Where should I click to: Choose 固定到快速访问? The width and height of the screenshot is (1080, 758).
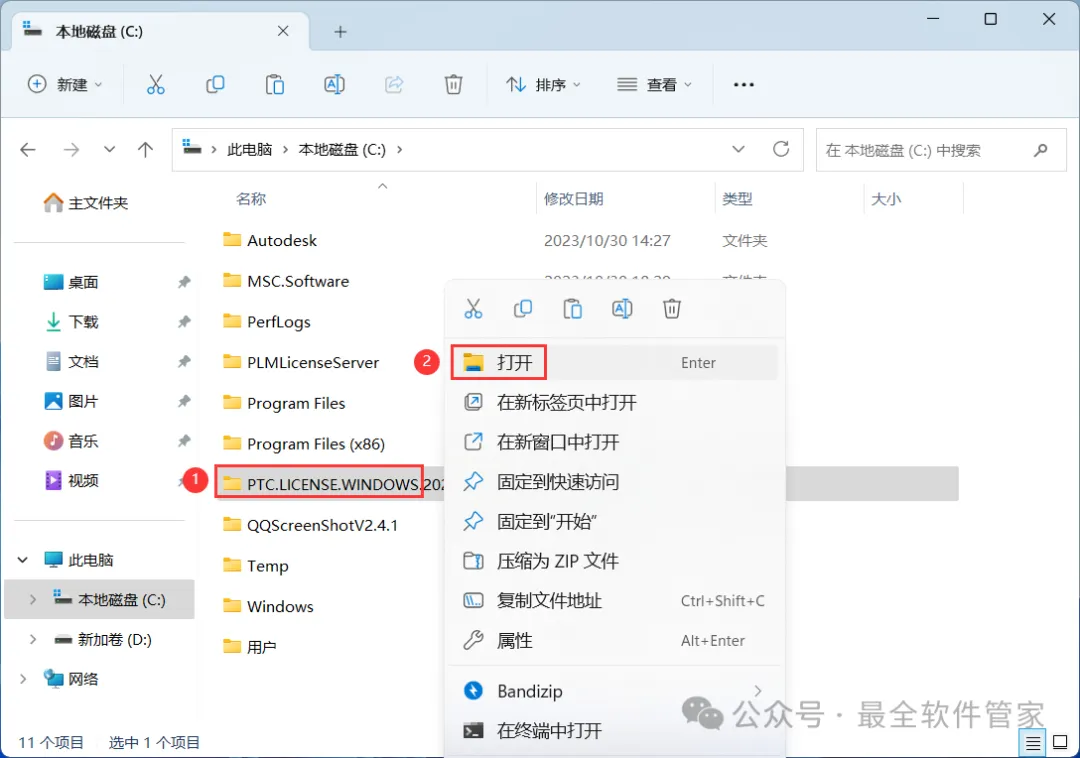coord(614,482)
